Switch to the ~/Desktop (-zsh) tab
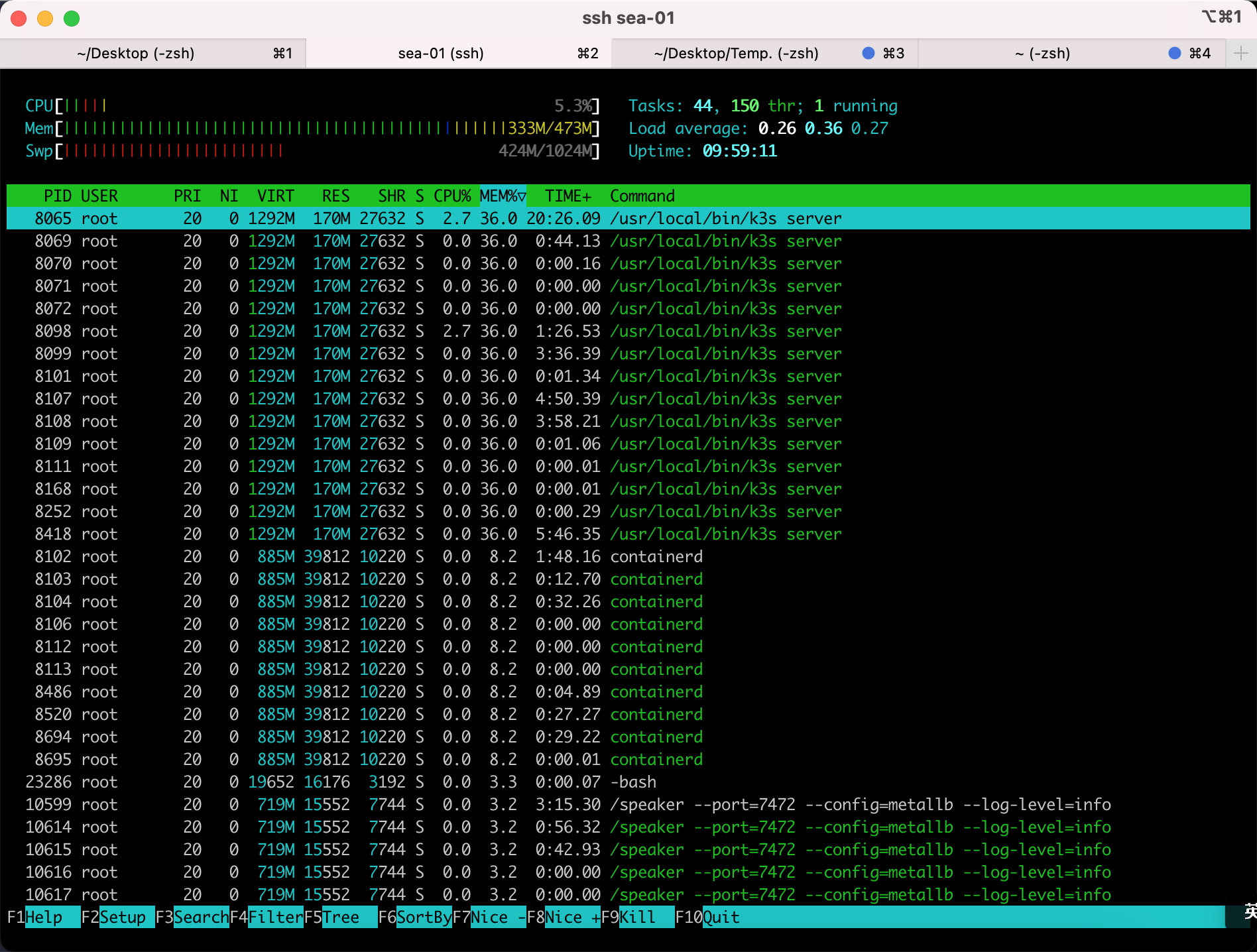This screenshot has height=952, width=1257. [152, 54]
